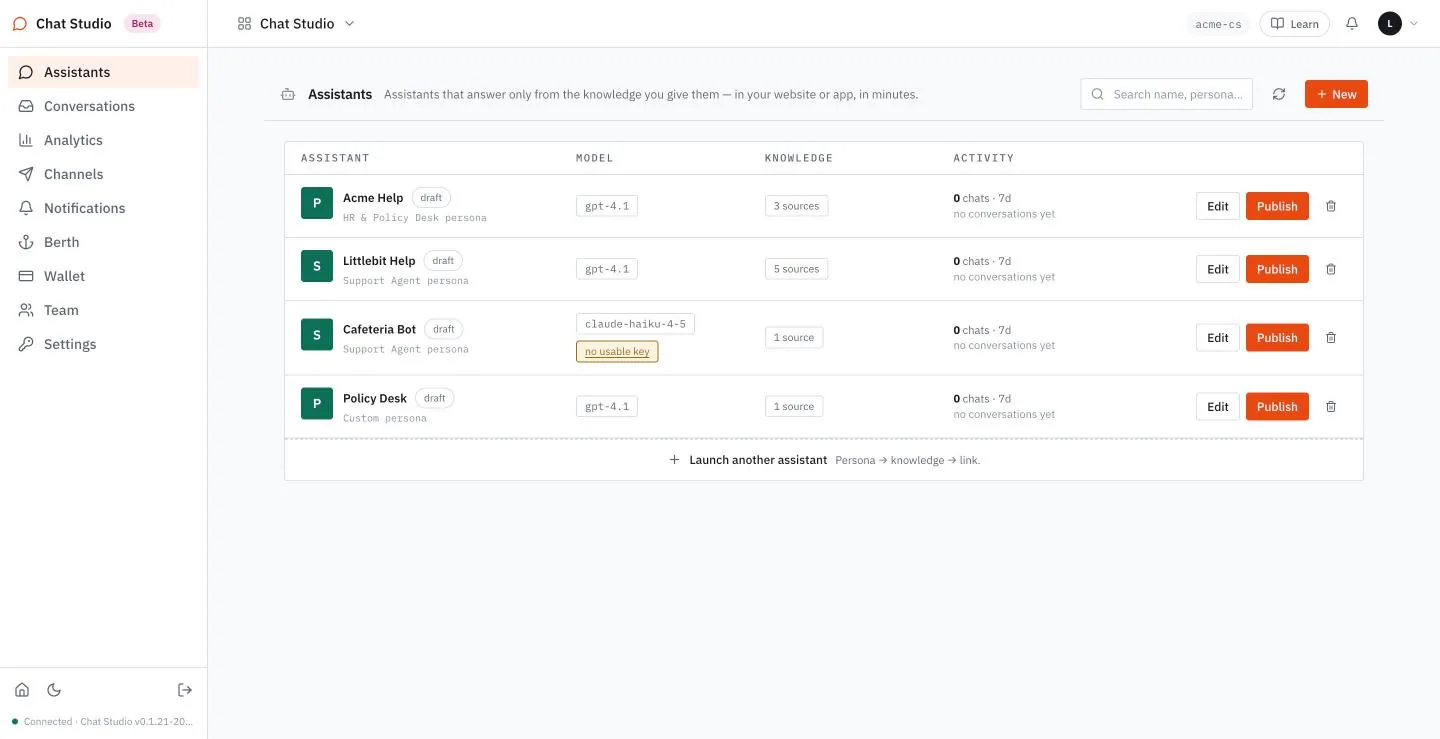The height and width of the screenshot is (739, 1440).
Task: Create a new assistant with New button
Action: (x=1336, y=94)
